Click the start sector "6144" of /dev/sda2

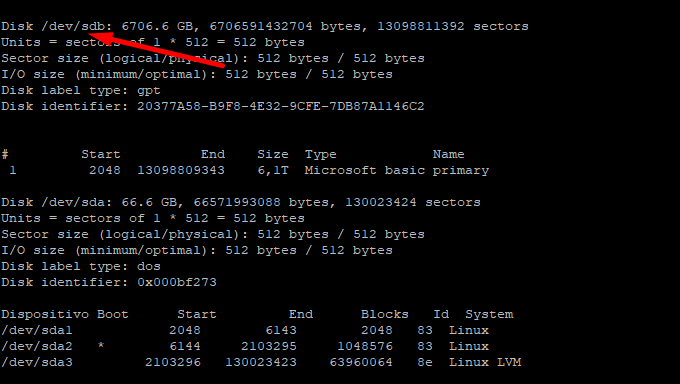click(x=185, y=347)
